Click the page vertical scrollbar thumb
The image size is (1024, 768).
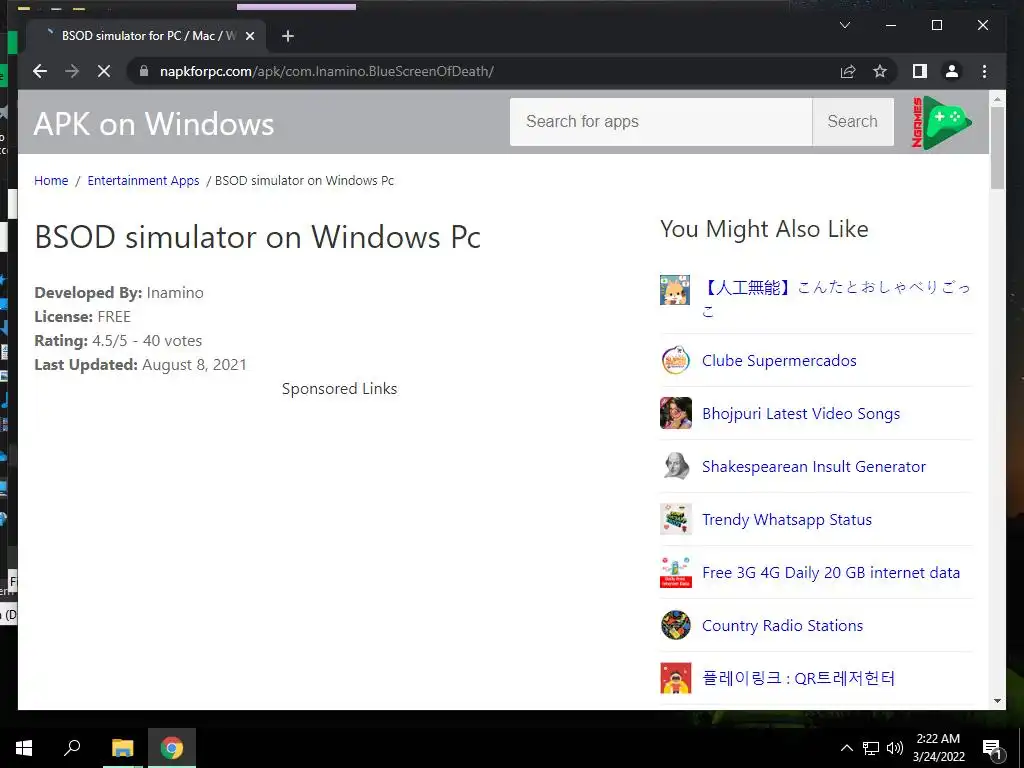997,147
